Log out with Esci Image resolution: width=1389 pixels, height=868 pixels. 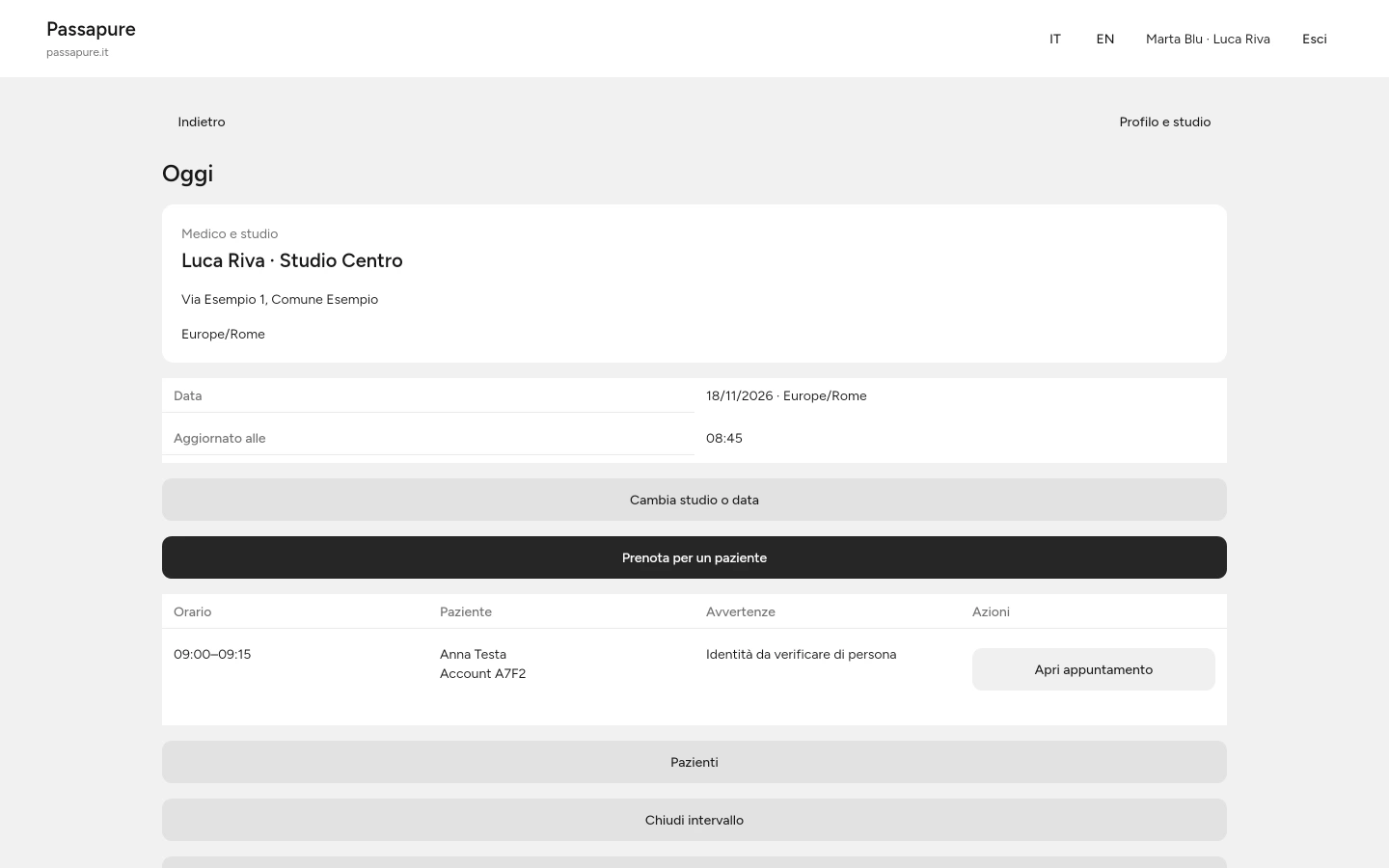1315,39
